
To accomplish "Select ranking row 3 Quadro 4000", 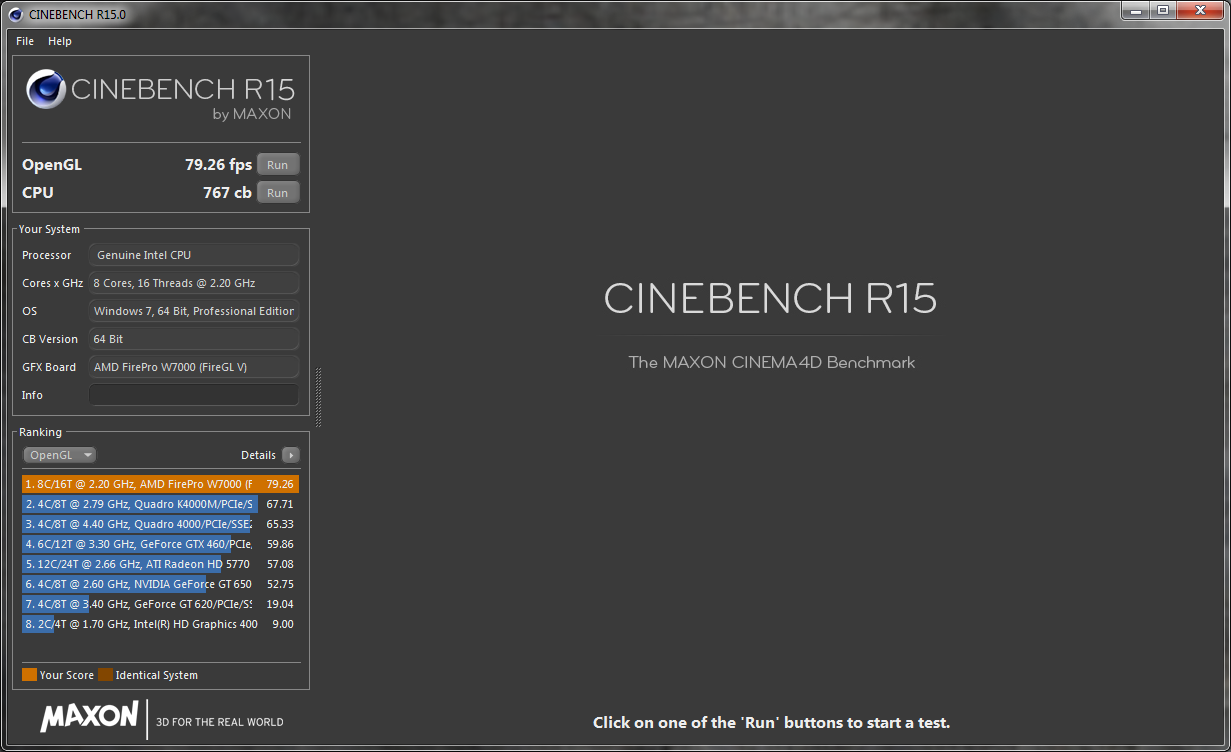I will point(160,524).
